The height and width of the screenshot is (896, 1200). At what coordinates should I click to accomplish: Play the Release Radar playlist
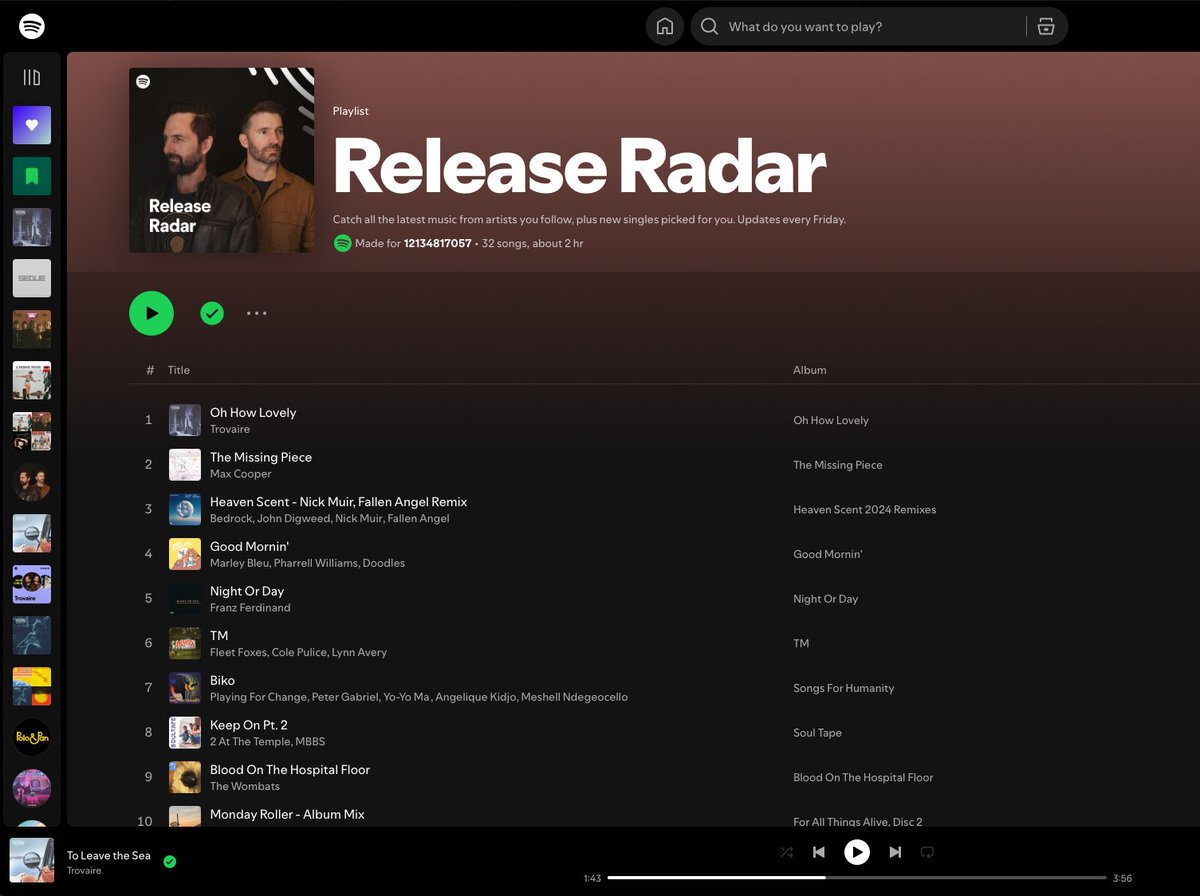click(x=151, y=313)
